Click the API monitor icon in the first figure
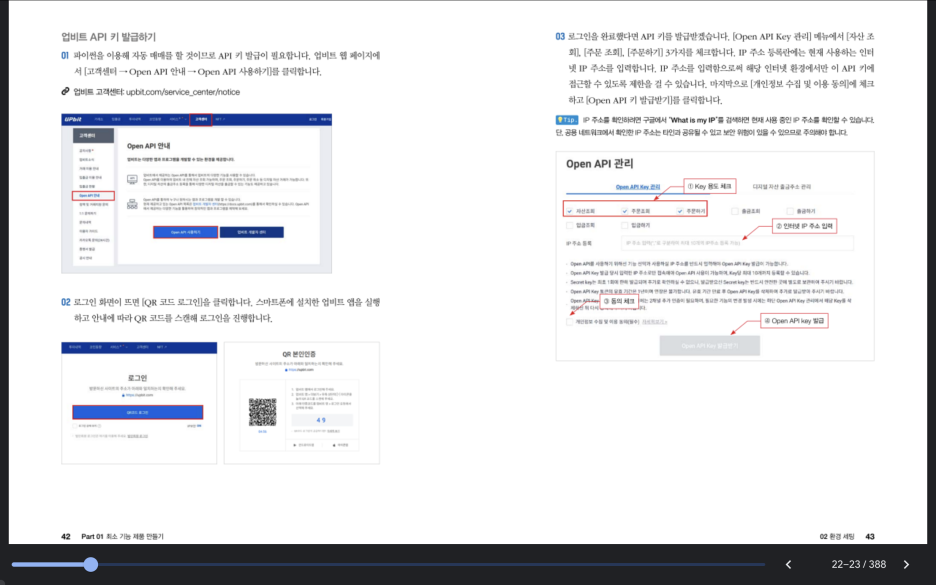Screen dimensions: 936x585 tap(133, 179)
